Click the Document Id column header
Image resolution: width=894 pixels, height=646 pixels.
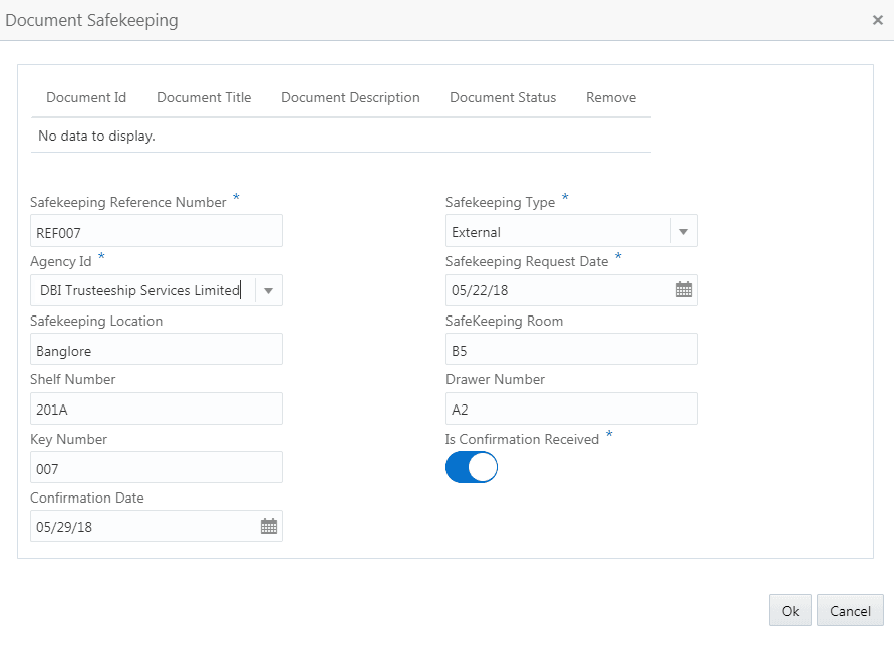86,97
